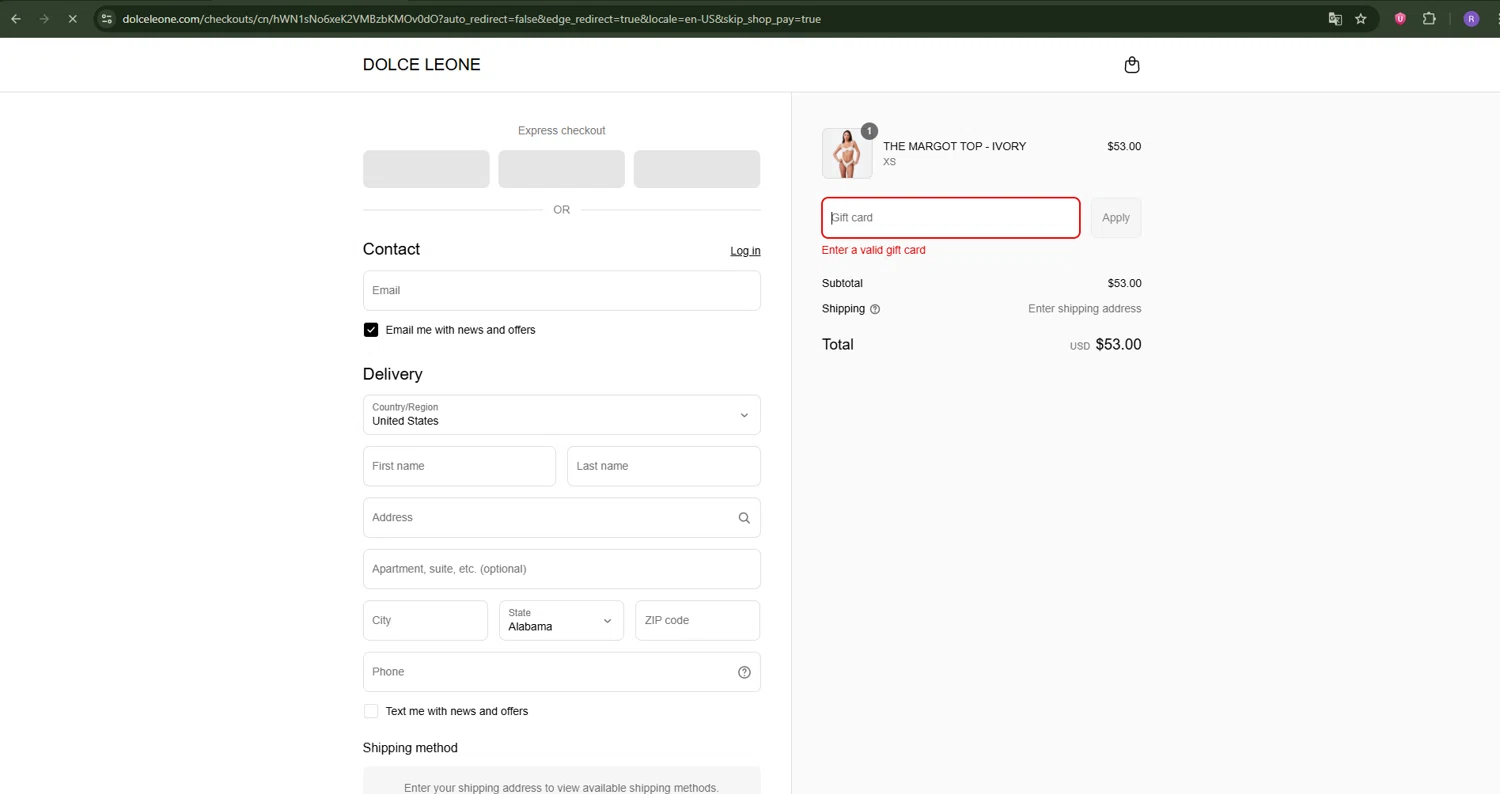Viewport: 1500px width, 794px height.
Task: Focus the Email input field
Action: tap(562, 290)
